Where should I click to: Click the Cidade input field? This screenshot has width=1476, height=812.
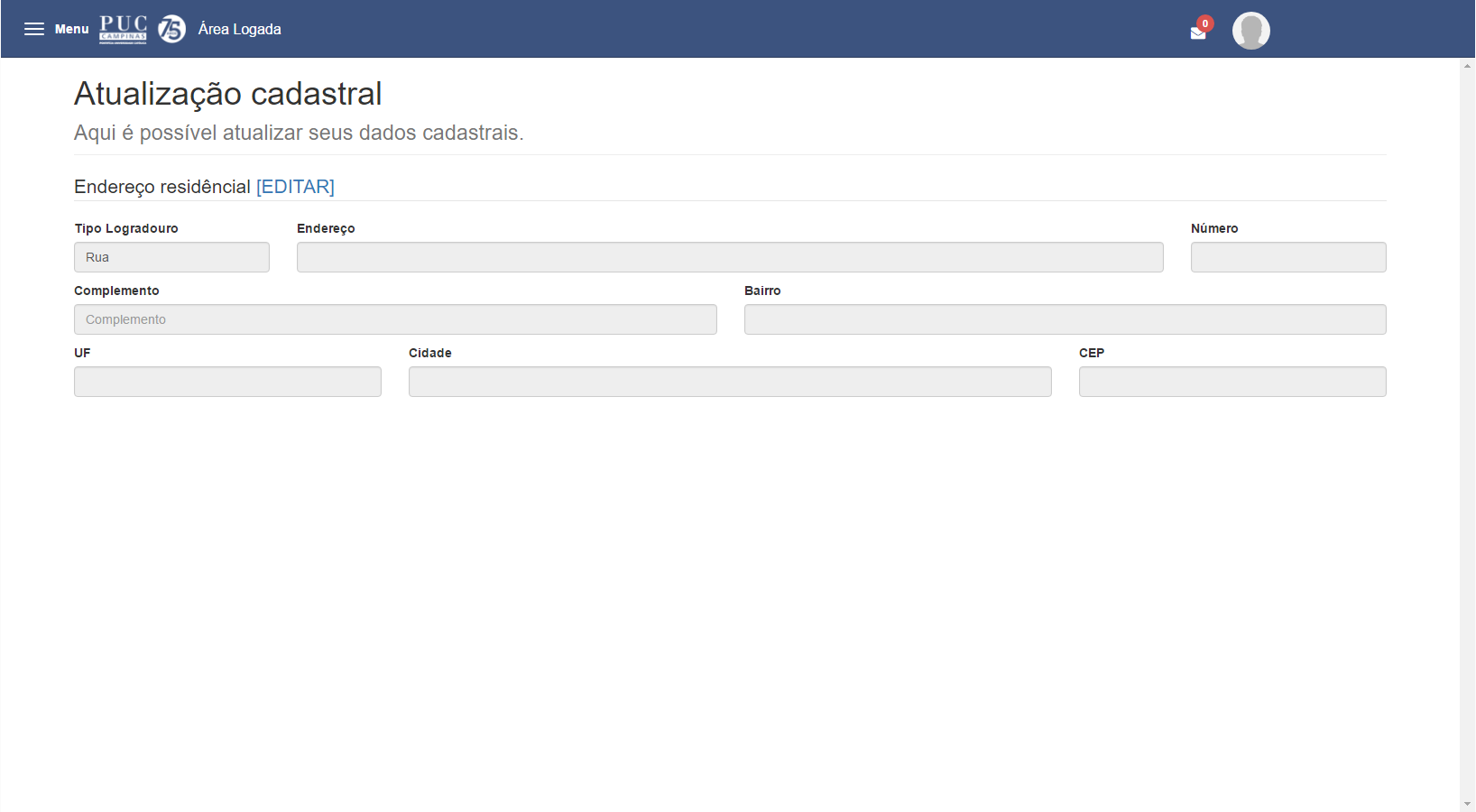click(730, 382)
